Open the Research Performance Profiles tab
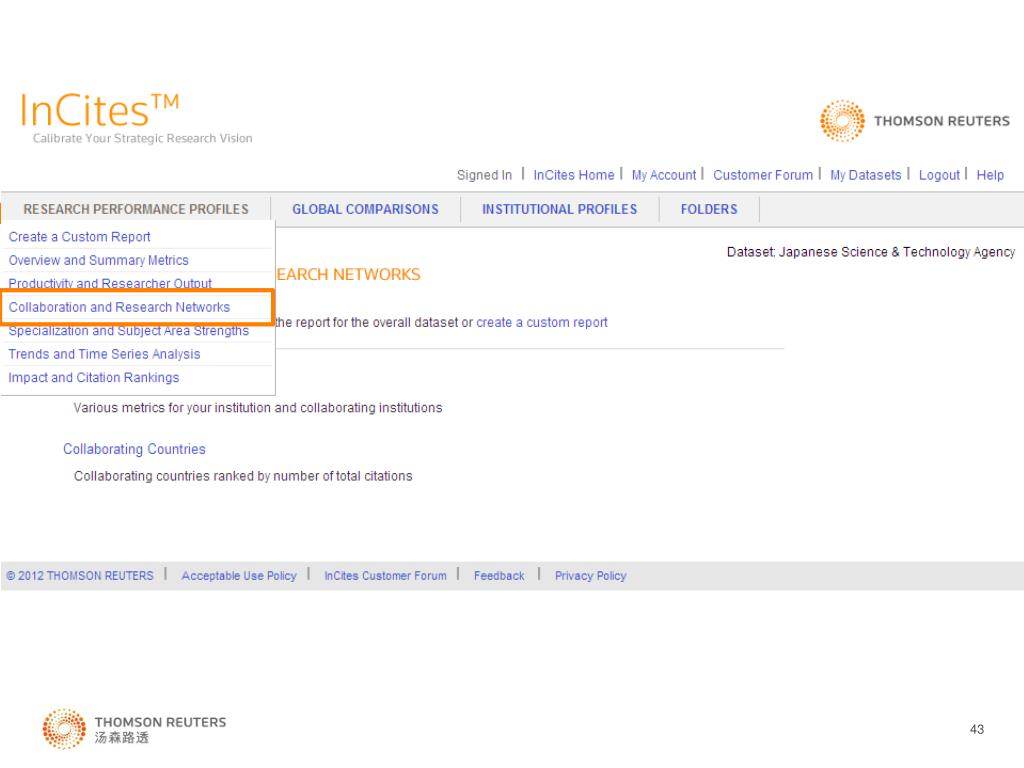The width and height of the screenshot is (1024, 768). pos(136,209)
